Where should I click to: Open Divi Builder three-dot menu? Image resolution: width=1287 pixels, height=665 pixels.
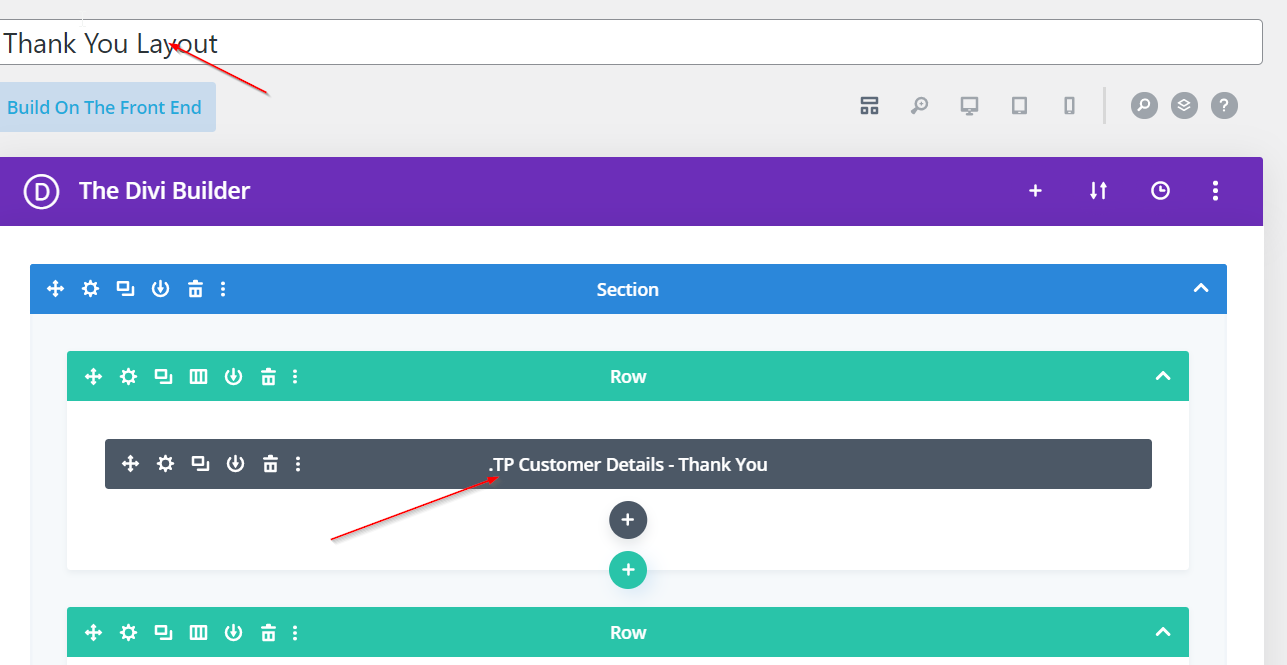click(x=1215, y=191)
